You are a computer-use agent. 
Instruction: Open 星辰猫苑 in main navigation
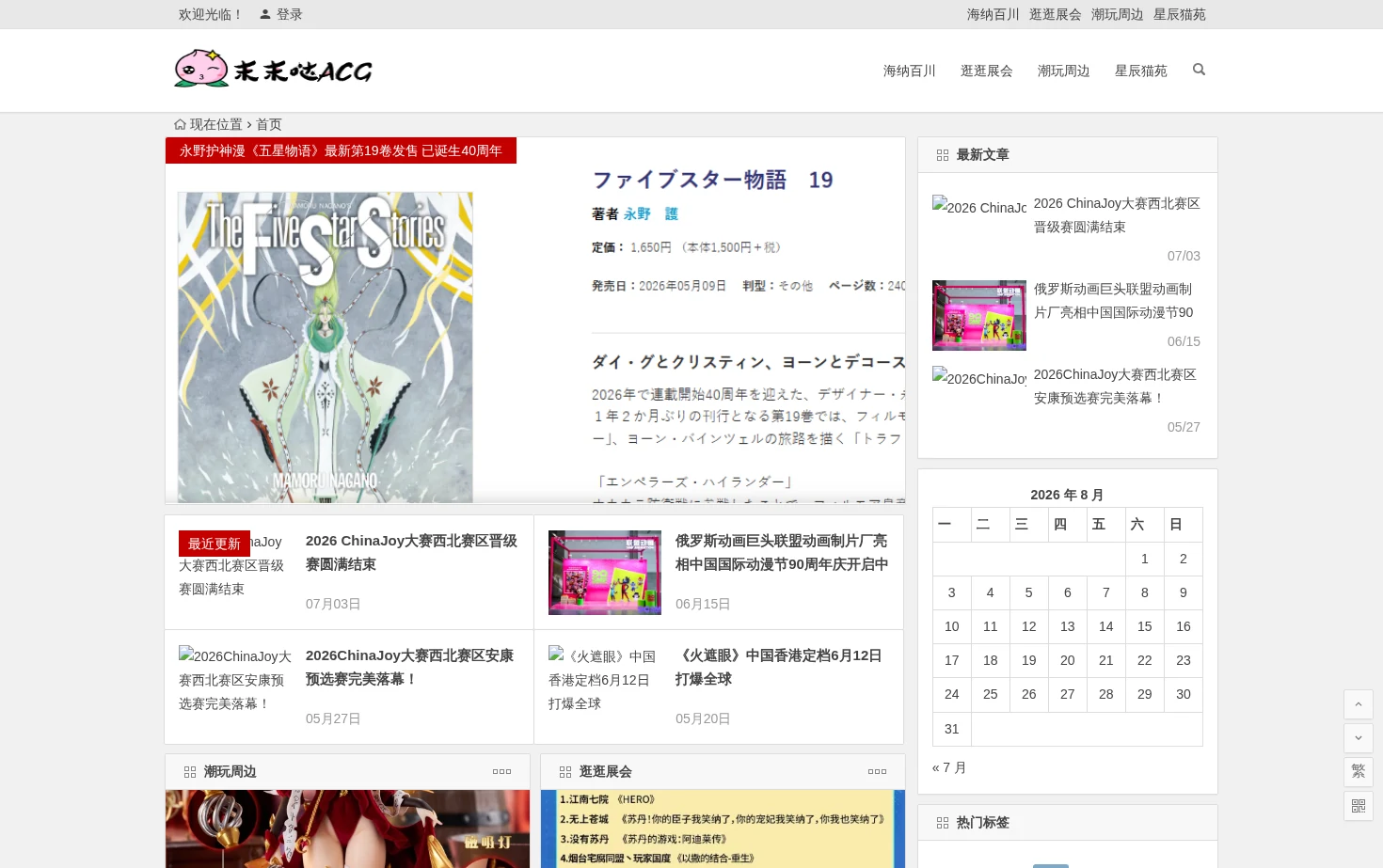(1141, 71)
